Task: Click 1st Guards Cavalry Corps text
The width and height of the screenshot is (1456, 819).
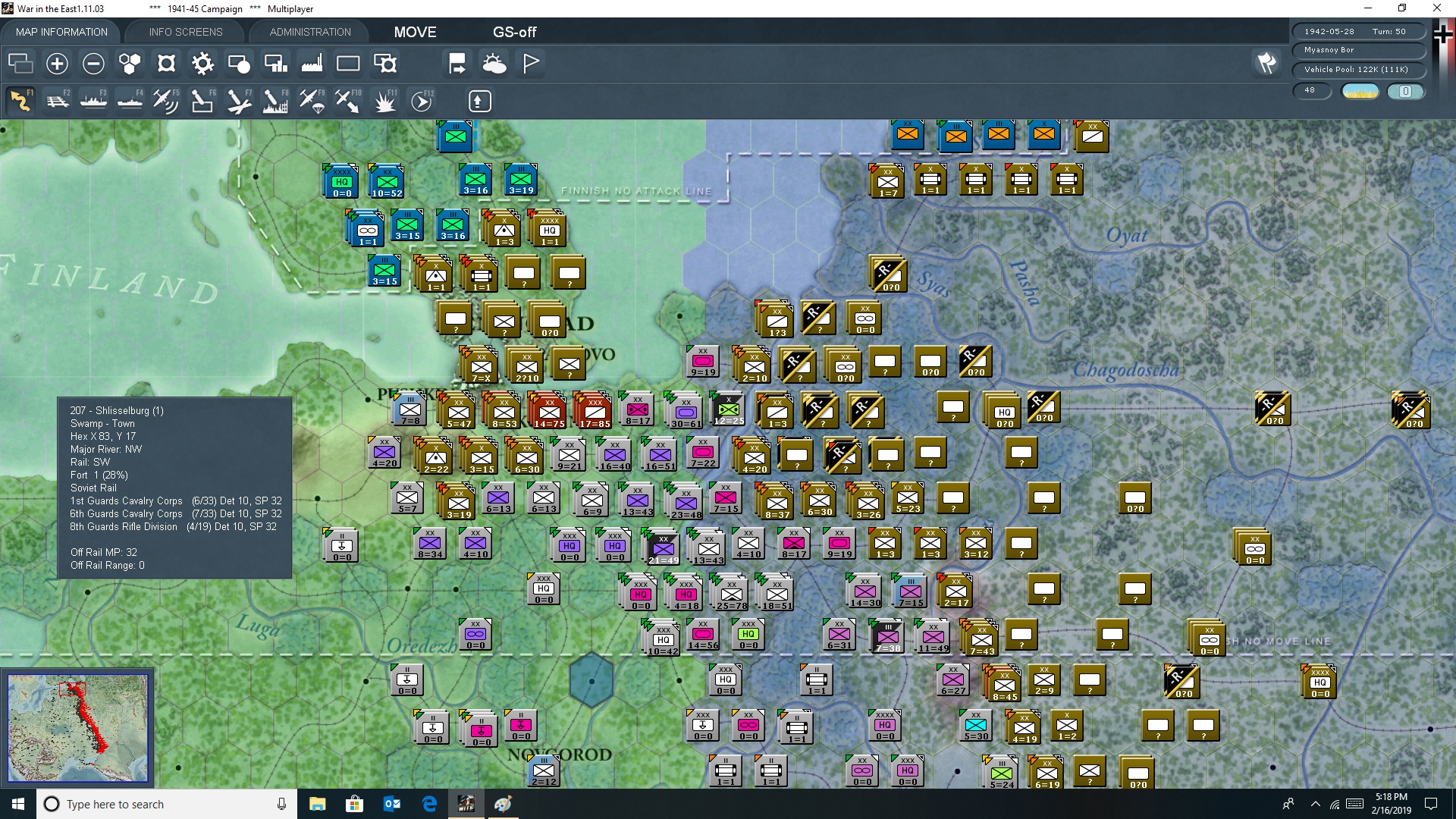Action: pyautogui.click(x=127, y=501)
